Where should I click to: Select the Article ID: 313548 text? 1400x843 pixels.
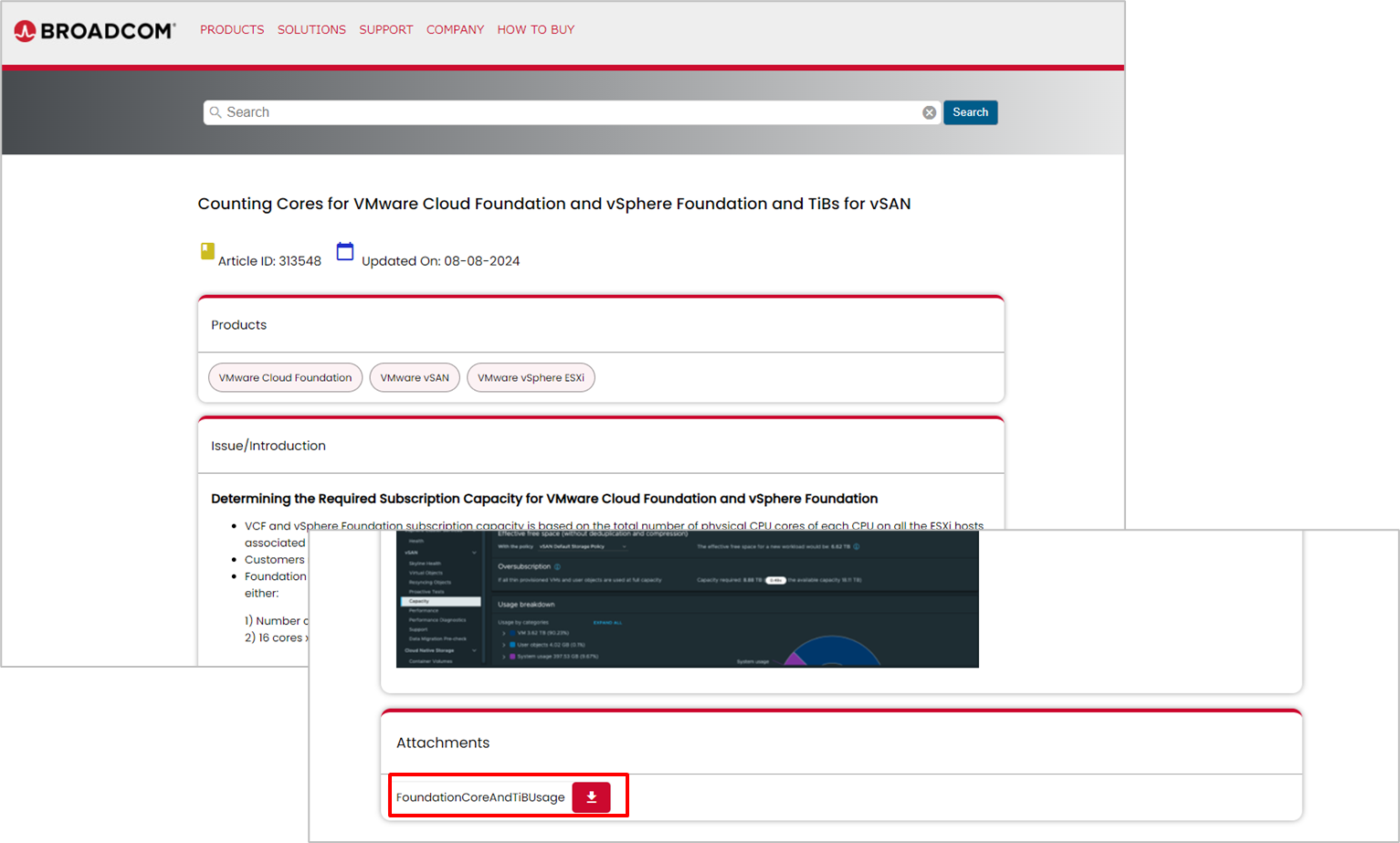pyautogui.click(x=269, y=261)
